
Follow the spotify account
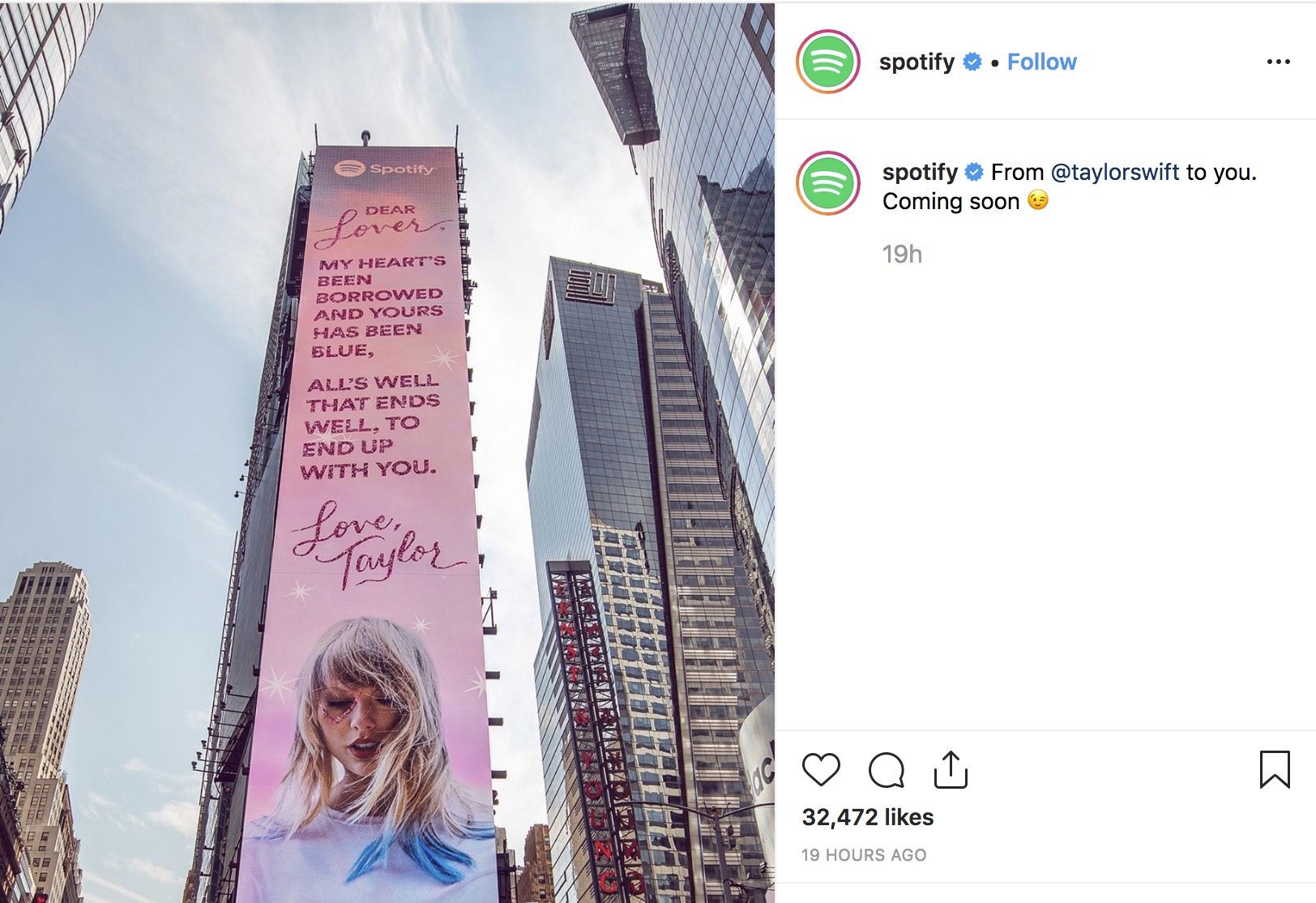1041,62
